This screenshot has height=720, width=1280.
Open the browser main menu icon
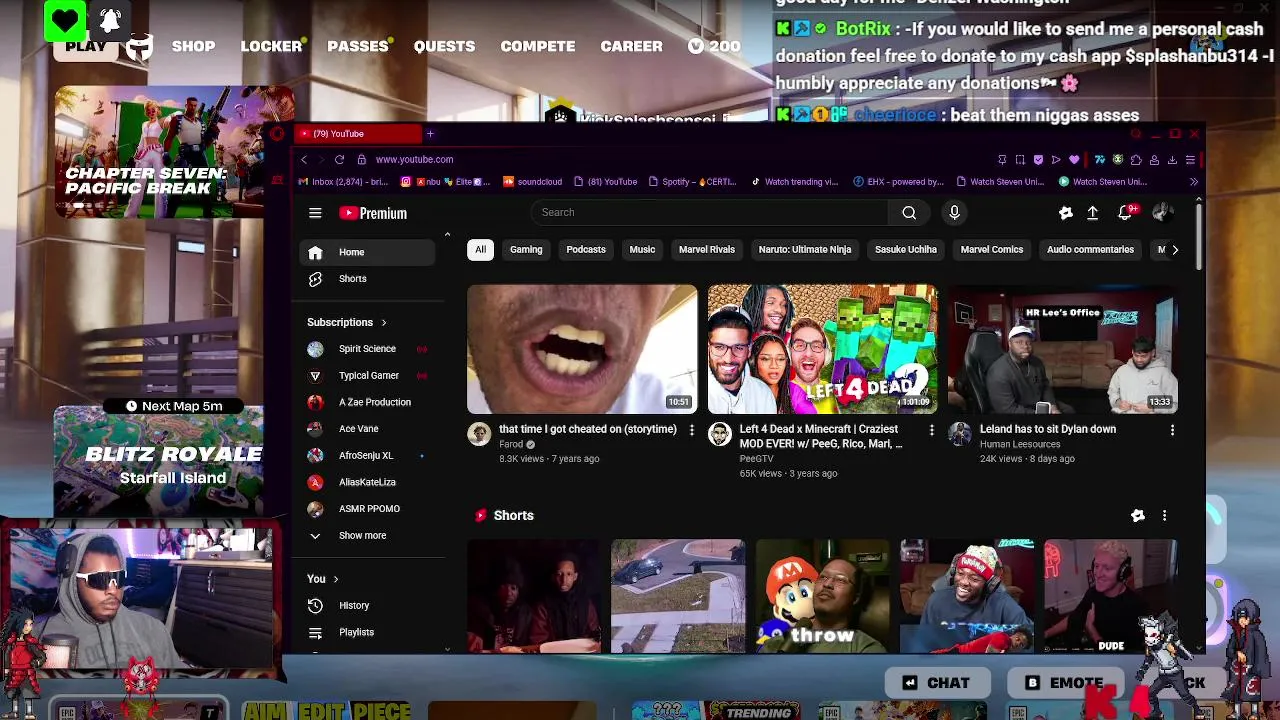[x=1190, y=160]
